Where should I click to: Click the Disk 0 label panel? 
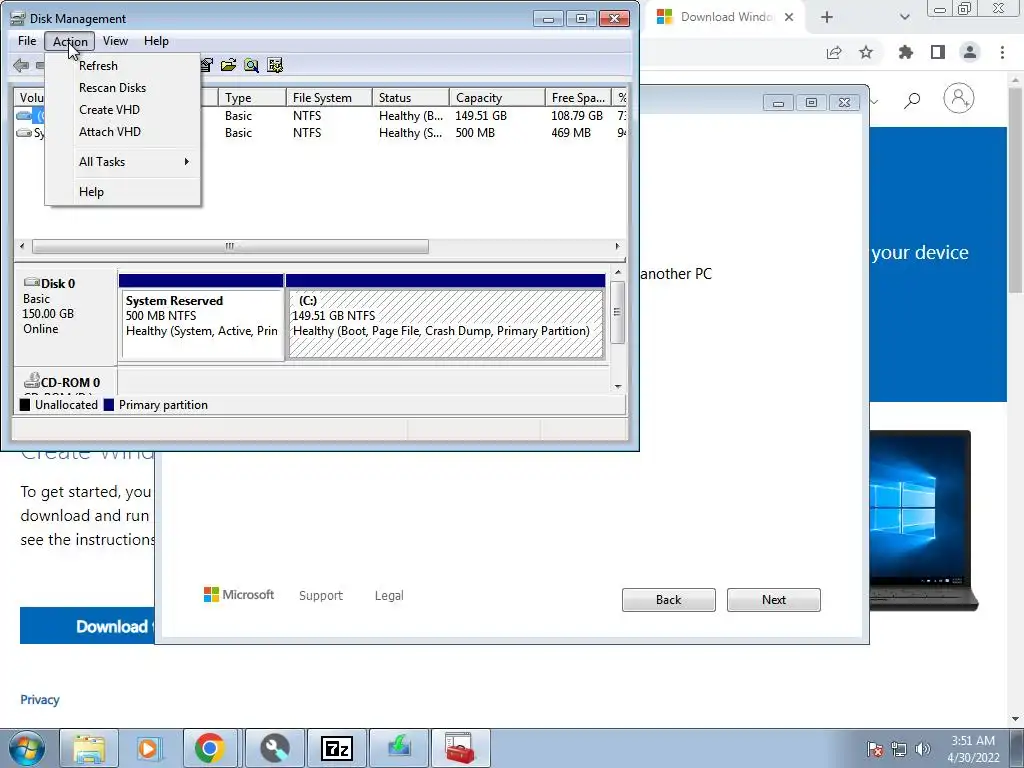click(x=65, y=315)
